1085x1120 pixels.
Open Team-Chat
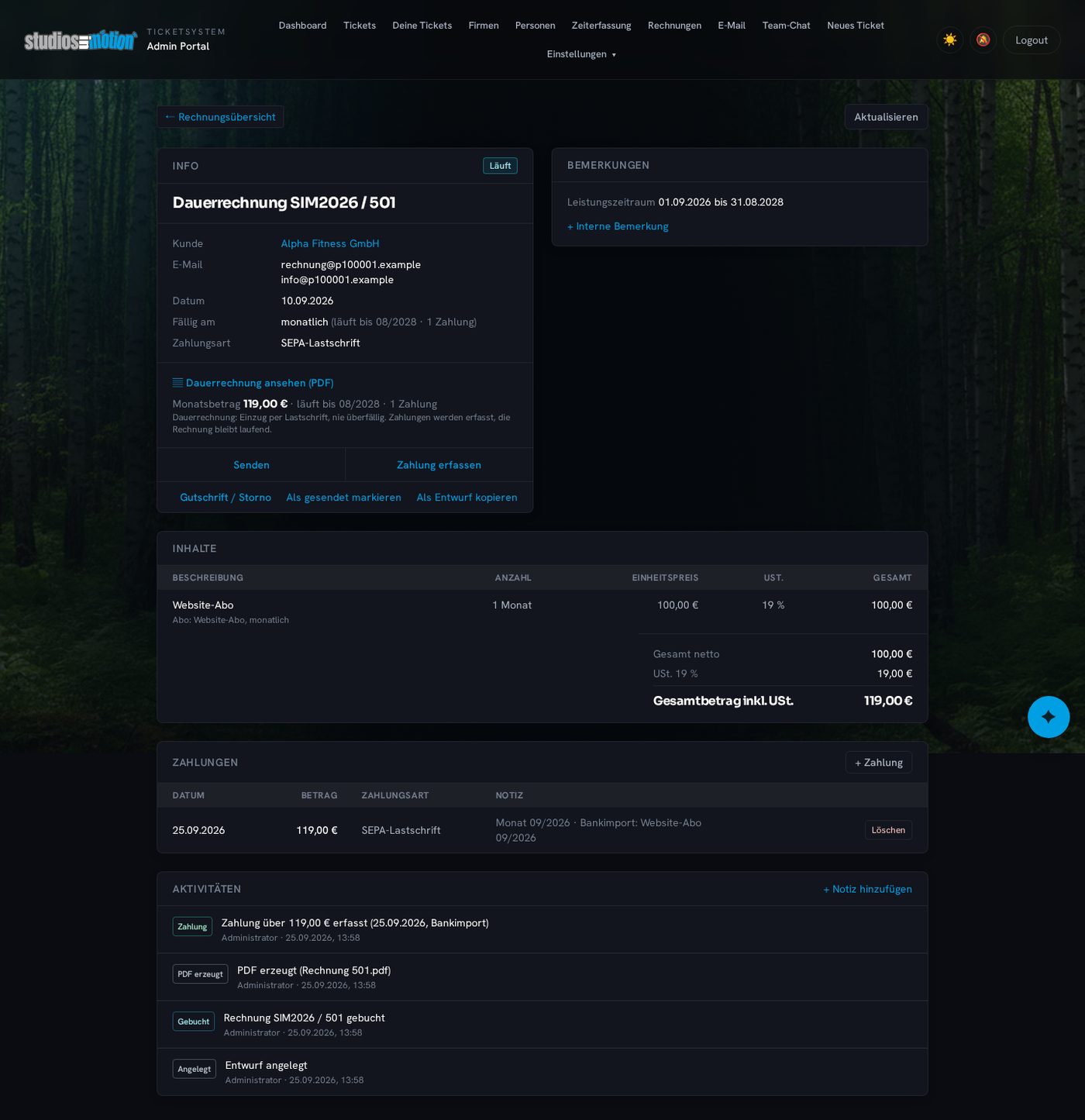coord(787,26)
